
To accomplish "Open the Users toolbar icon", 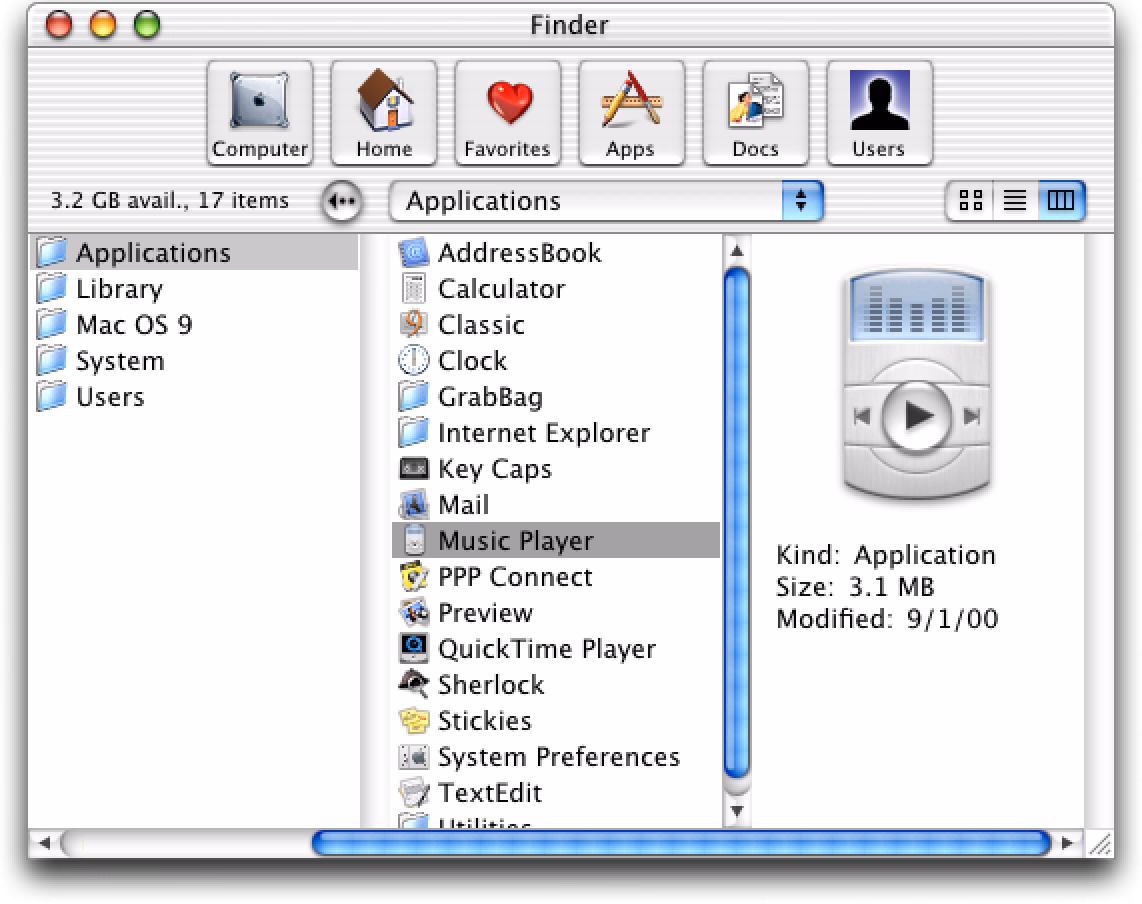I will 879,112.
